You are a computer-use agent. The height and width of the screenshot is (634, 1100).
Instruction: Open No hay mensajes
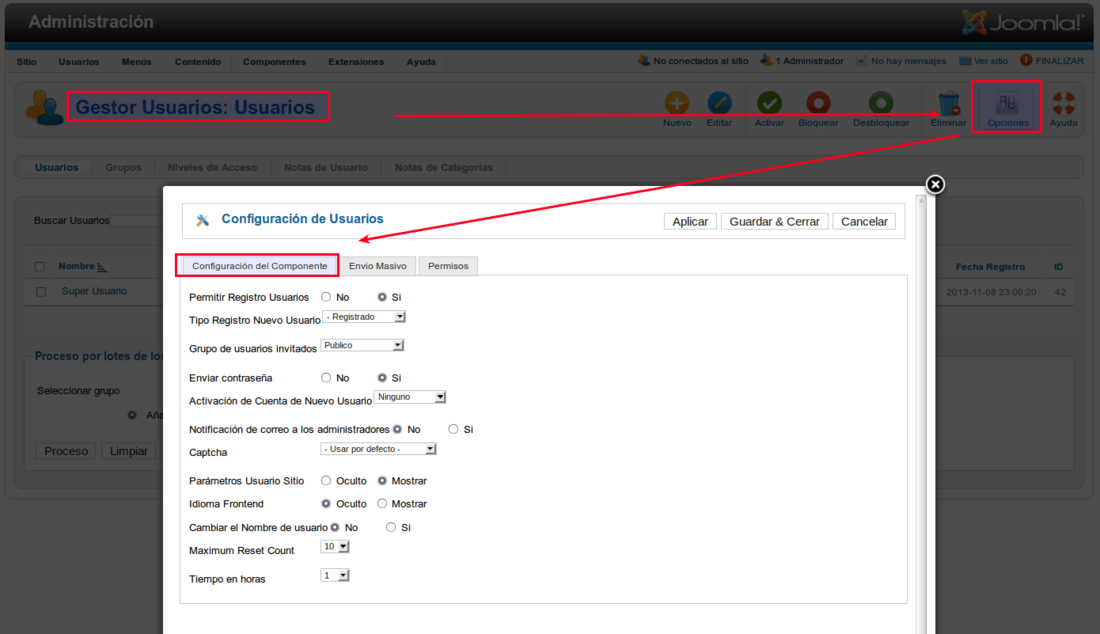[x=908, y=61]
